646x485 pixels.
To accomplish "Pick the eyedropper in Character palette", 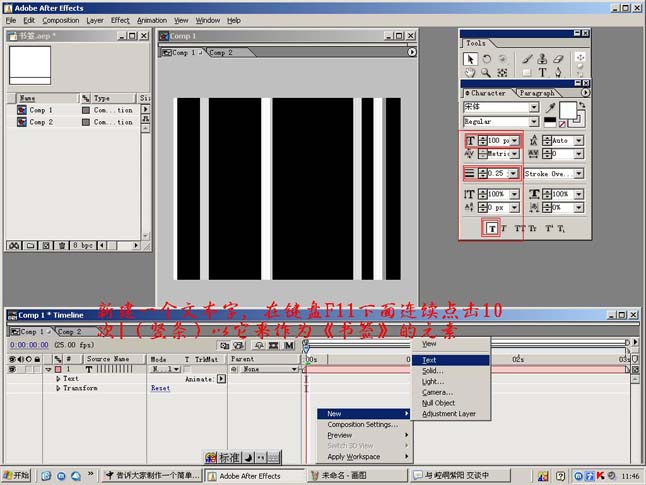I will [550, 108].
